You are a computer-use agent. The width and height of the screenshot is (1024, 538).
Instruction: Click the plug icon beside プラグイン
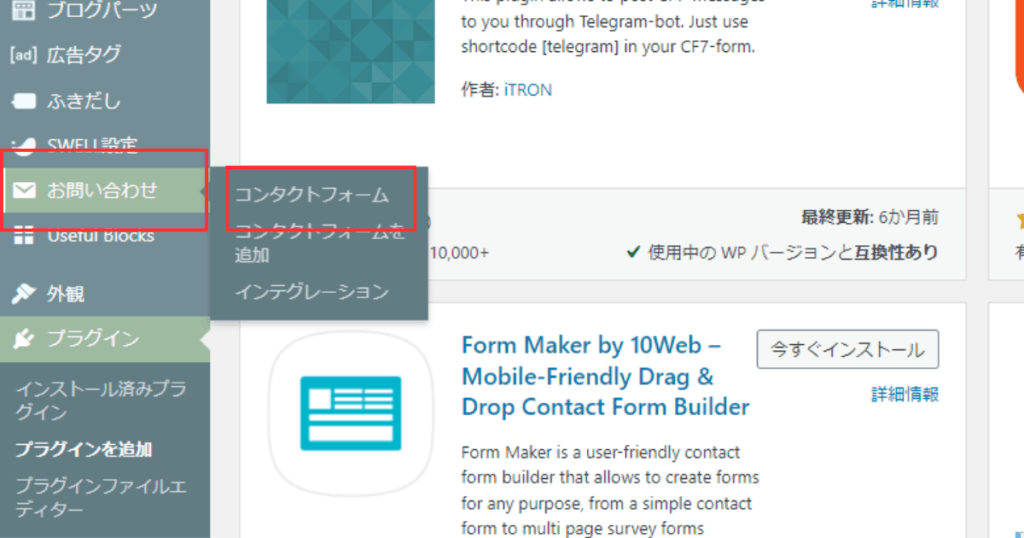[x=24, y=339]
